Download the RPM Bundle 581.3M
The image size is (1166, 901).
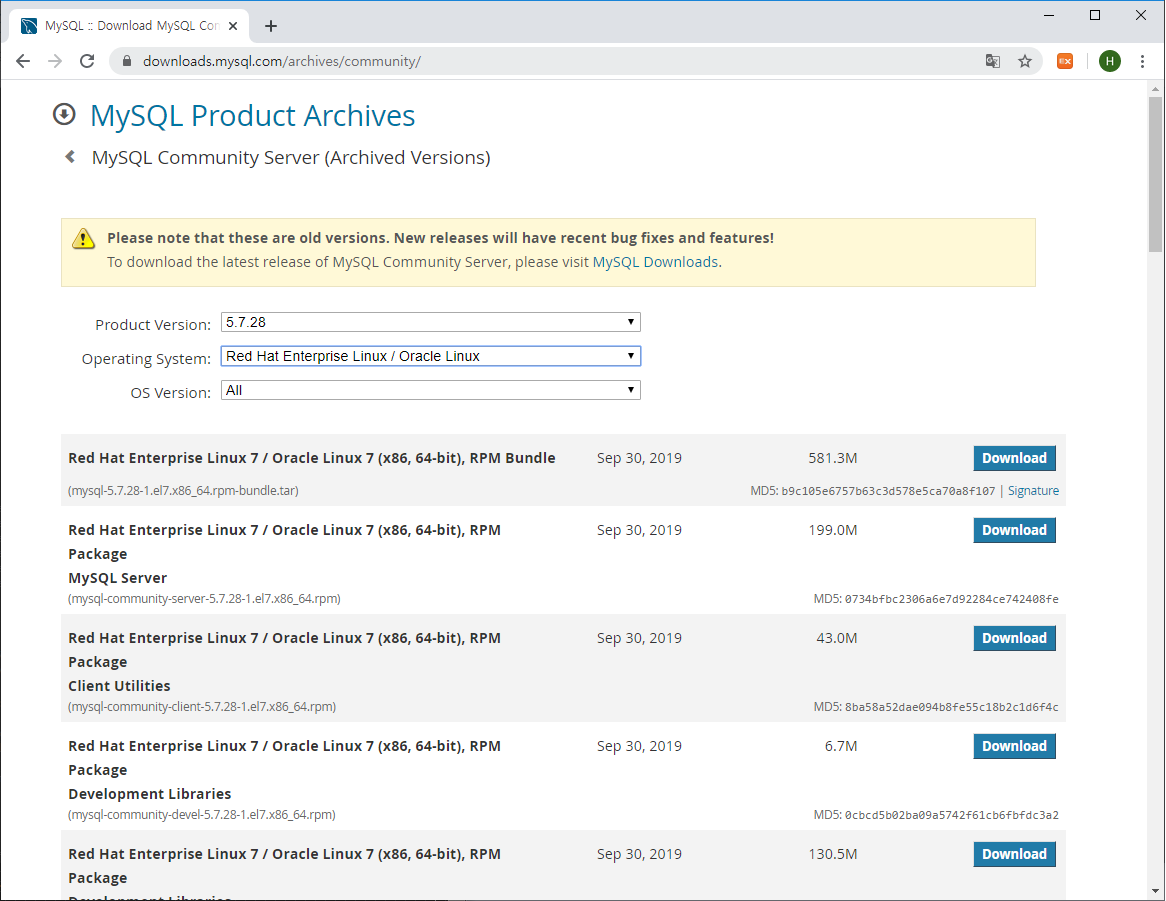click(x=1014, y=458)
